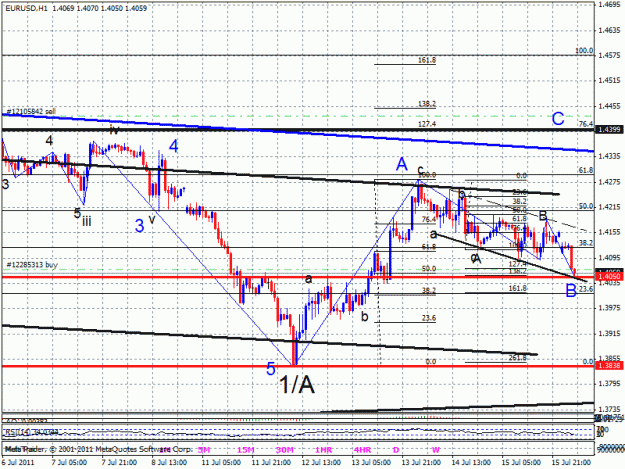Click the black 1.4399 price tag
Image resolution: width=625 pixels, height=469 pixels.
click(609, 130)
